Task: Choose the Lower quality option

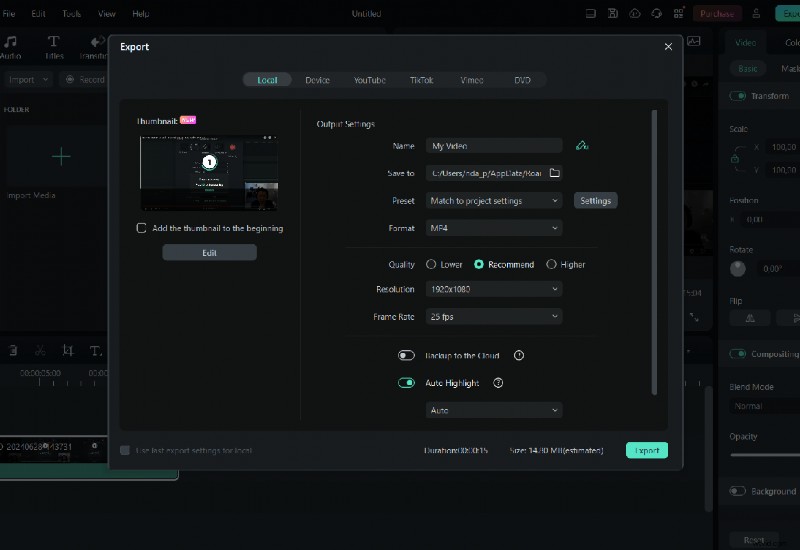Action: click(x=431, y=265)
